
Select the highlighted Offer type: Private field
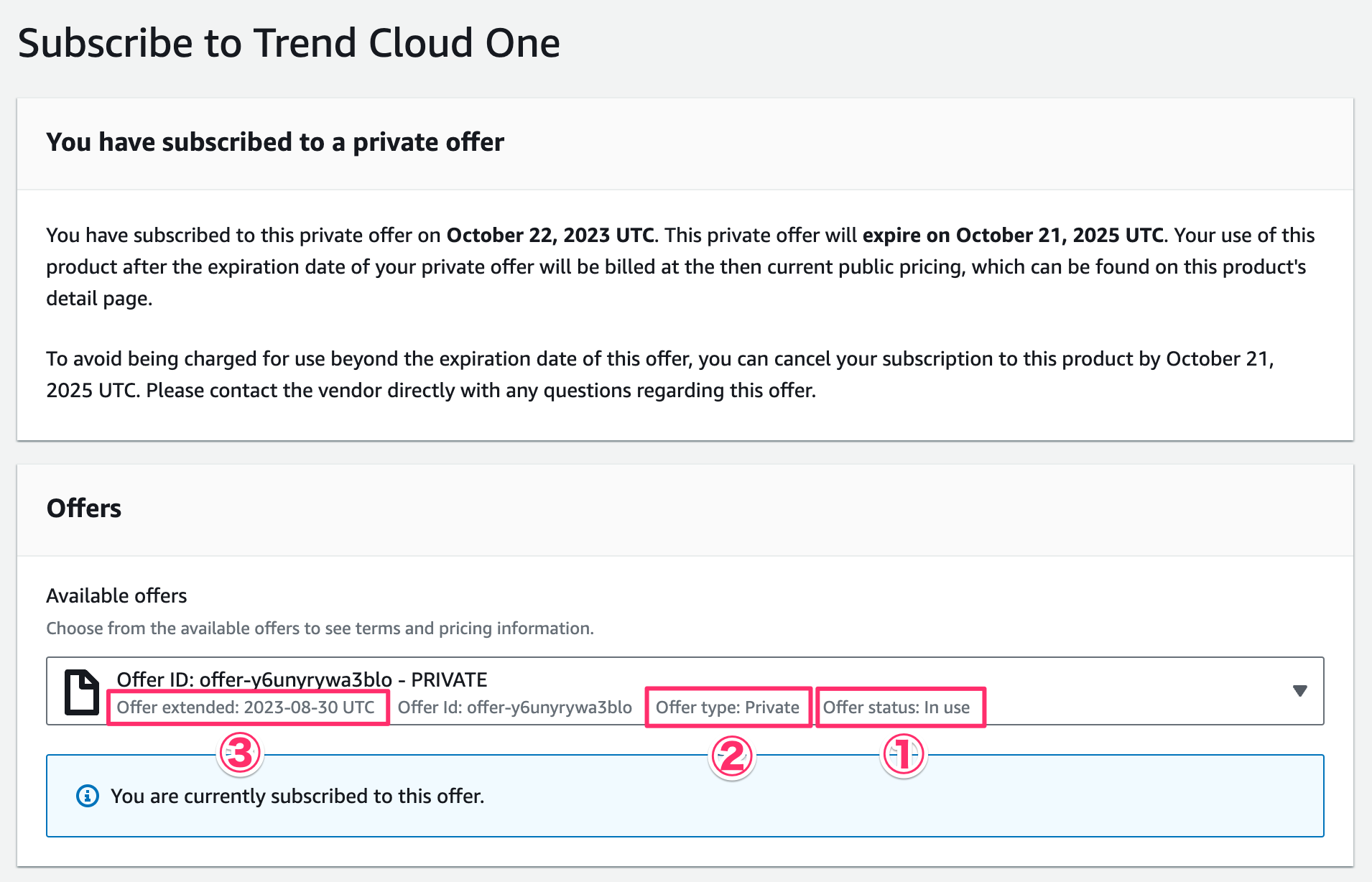[728, 707]
